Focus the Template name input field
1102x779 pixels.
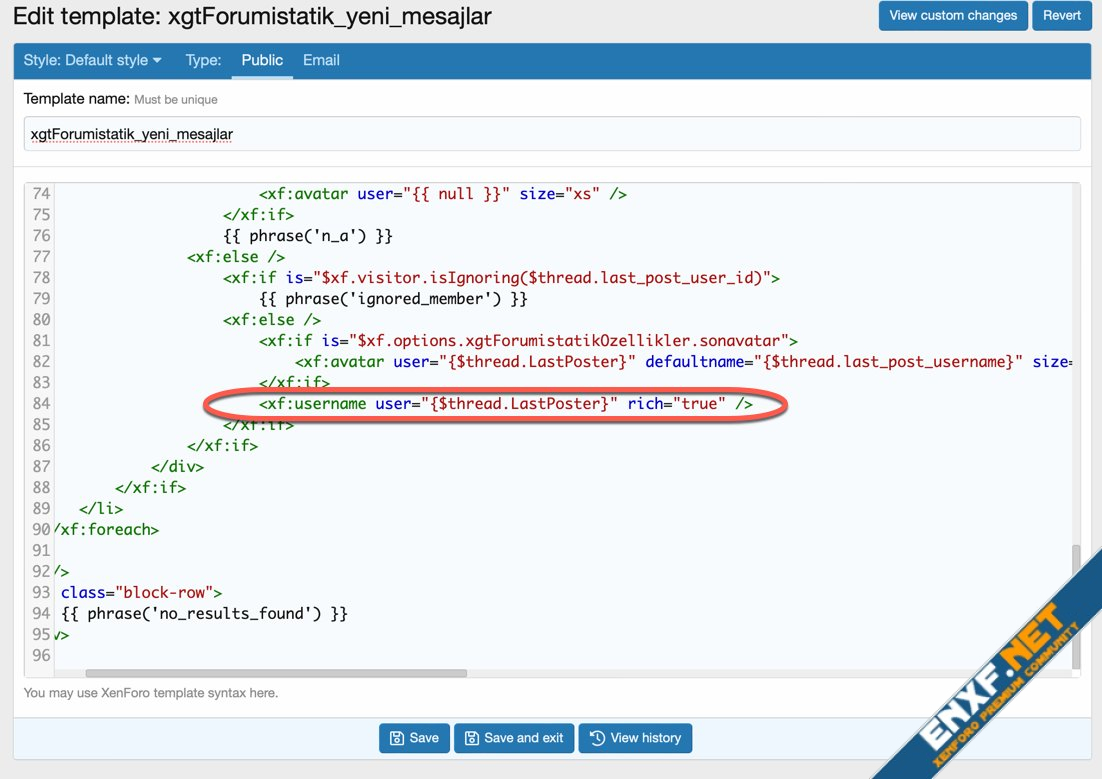[551, 134]
